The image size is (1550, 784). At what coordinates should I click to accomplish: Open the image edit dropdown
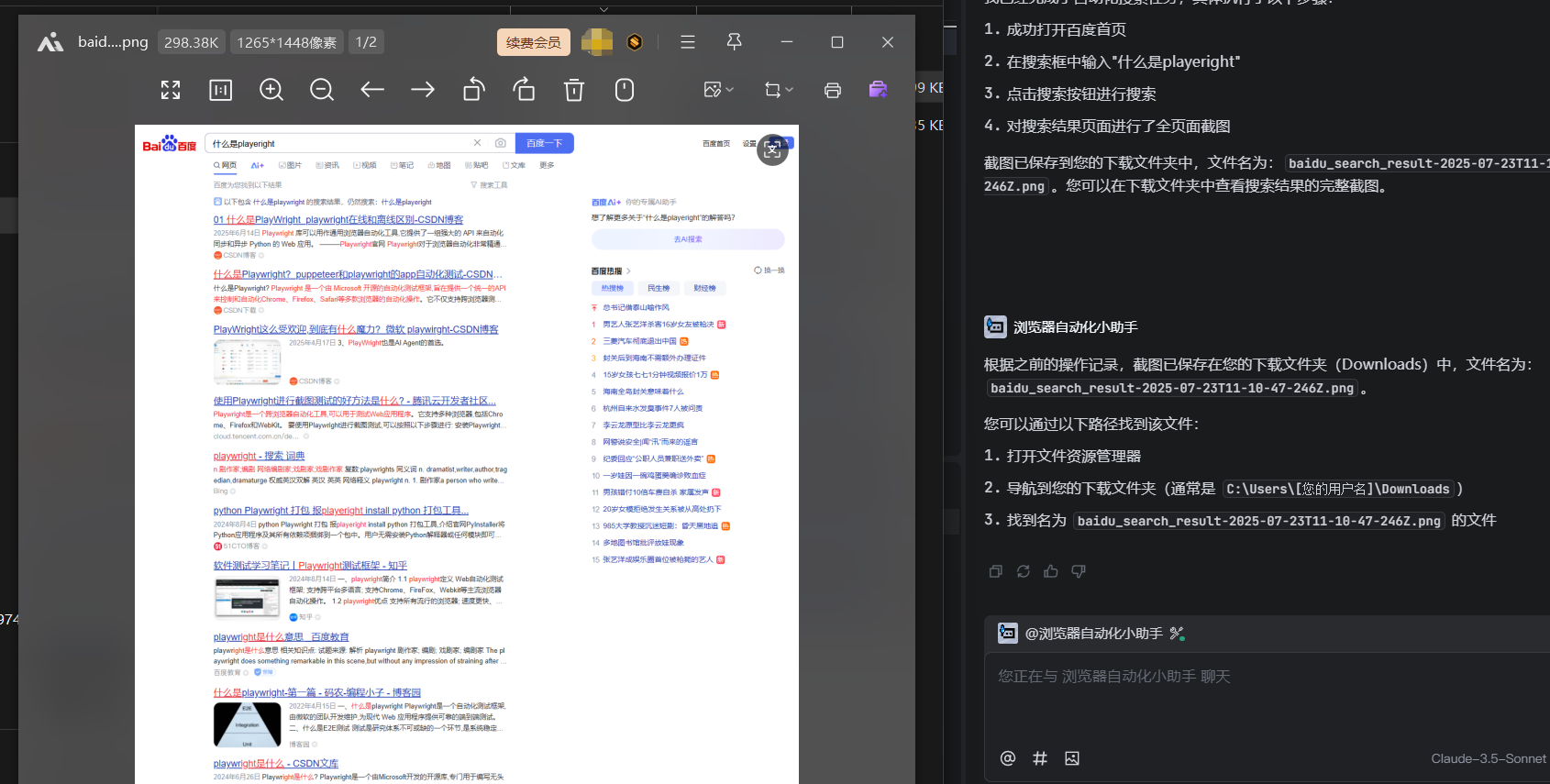click(x=719, y=90)
